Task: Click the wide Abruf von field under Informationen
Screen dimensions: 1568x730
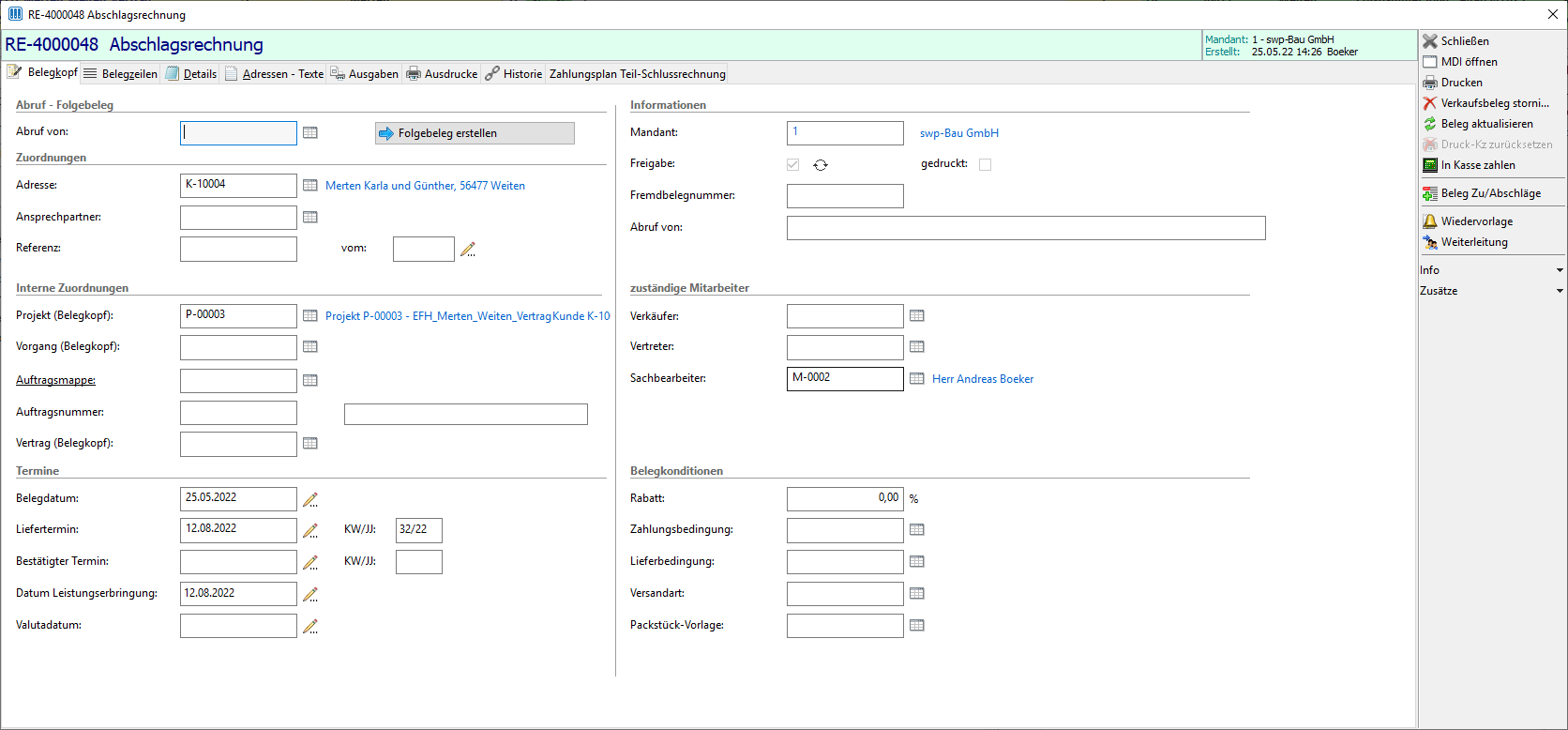Action: [1026, 228]
